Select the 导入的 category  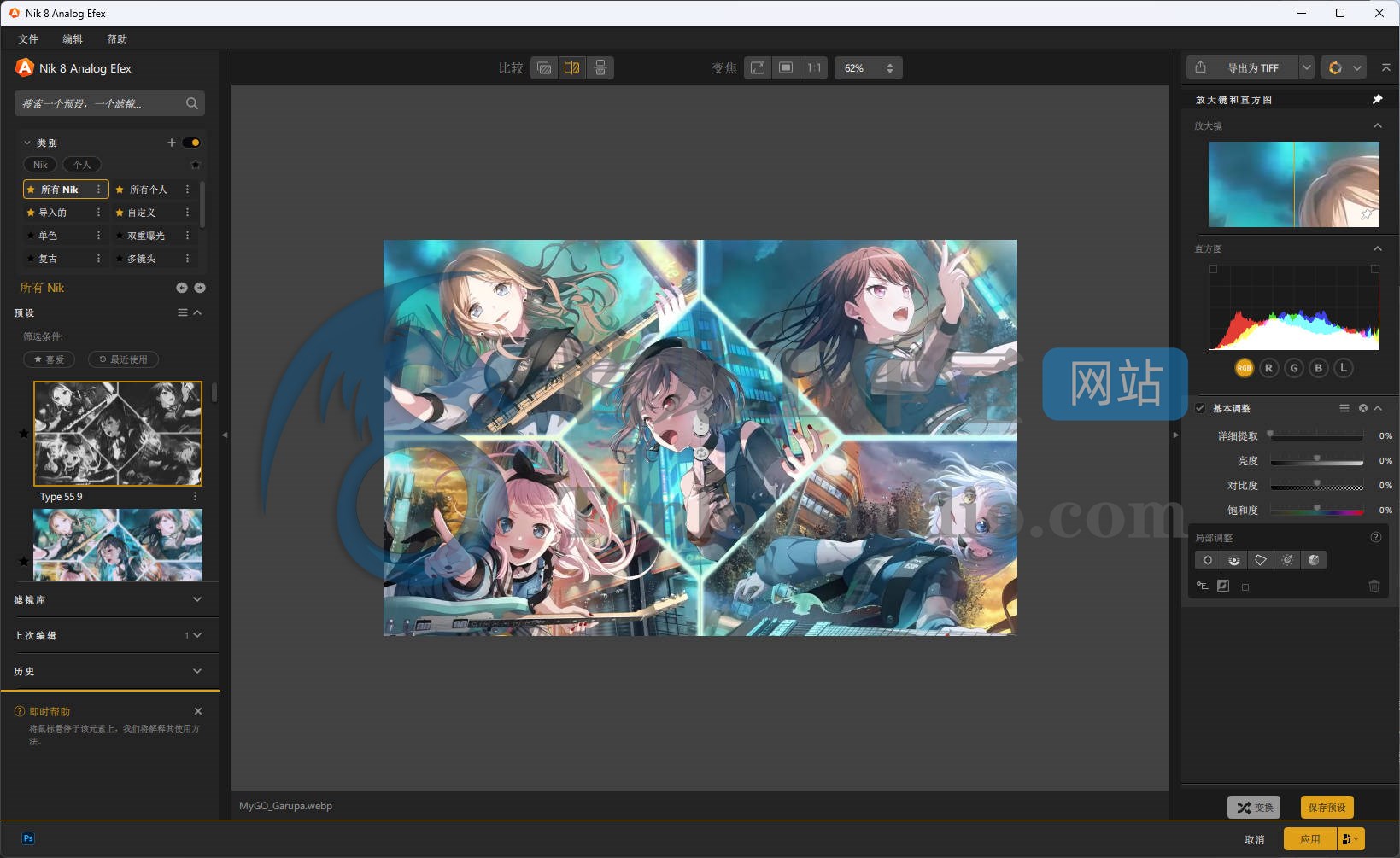pyautogui.click(x=53, y=213)
